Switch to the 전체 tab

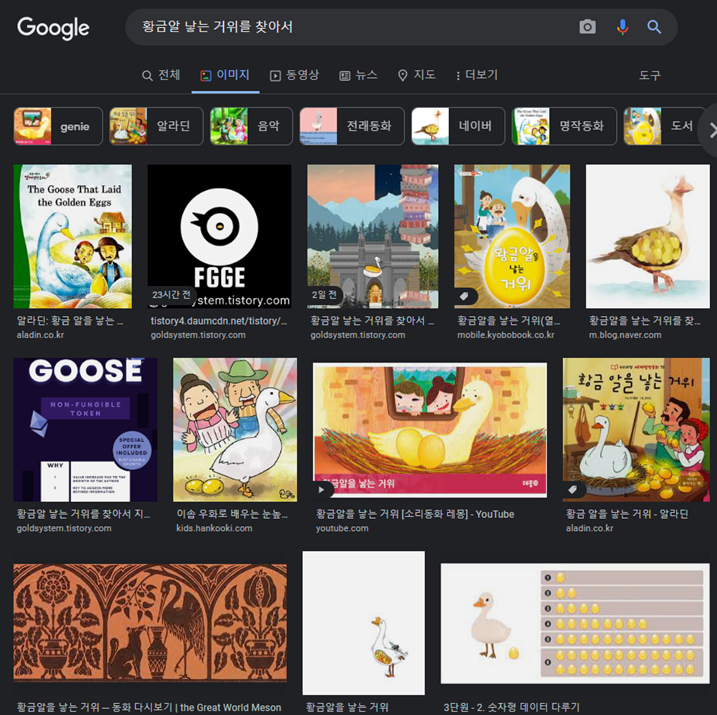(161, 75)
